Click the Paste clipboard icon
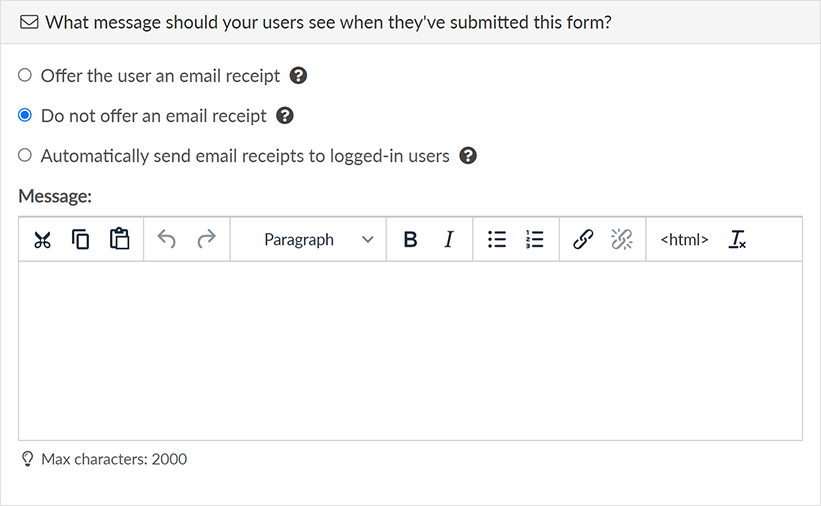Screen dimensions: 821x506 coord(120,240)
